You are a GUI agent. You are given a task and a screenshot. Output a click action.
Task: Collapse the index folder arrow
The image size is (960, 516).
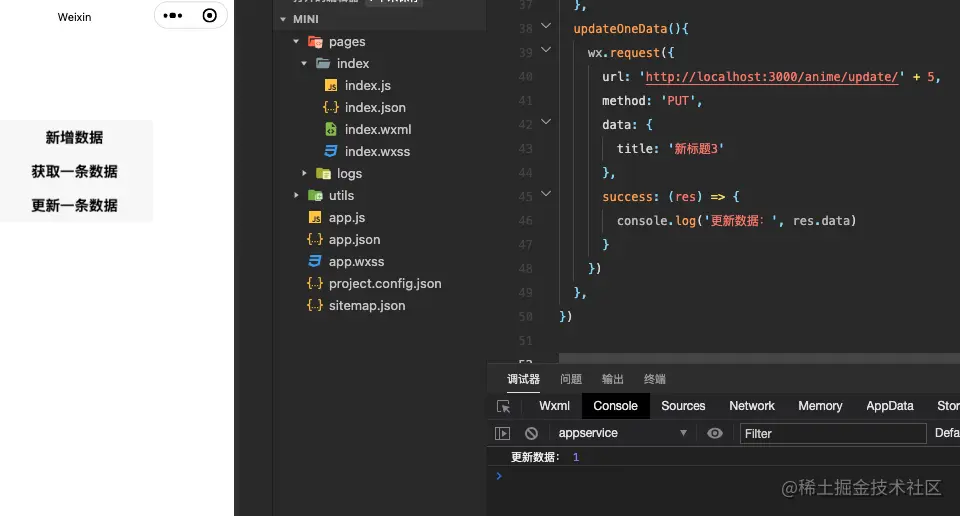click(304, 64)
